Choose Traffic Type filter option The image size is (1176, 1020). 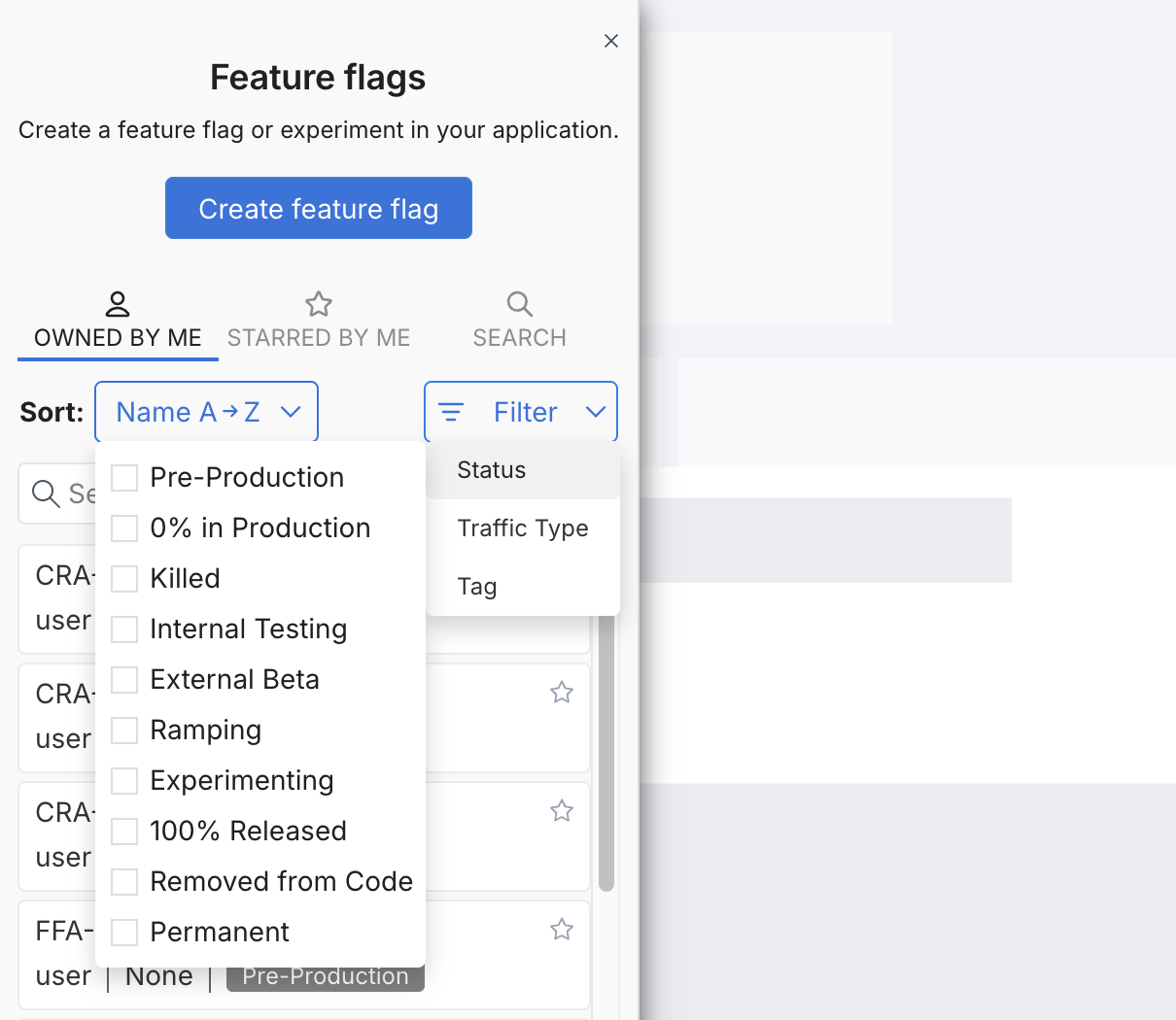(x=522, y=528)
